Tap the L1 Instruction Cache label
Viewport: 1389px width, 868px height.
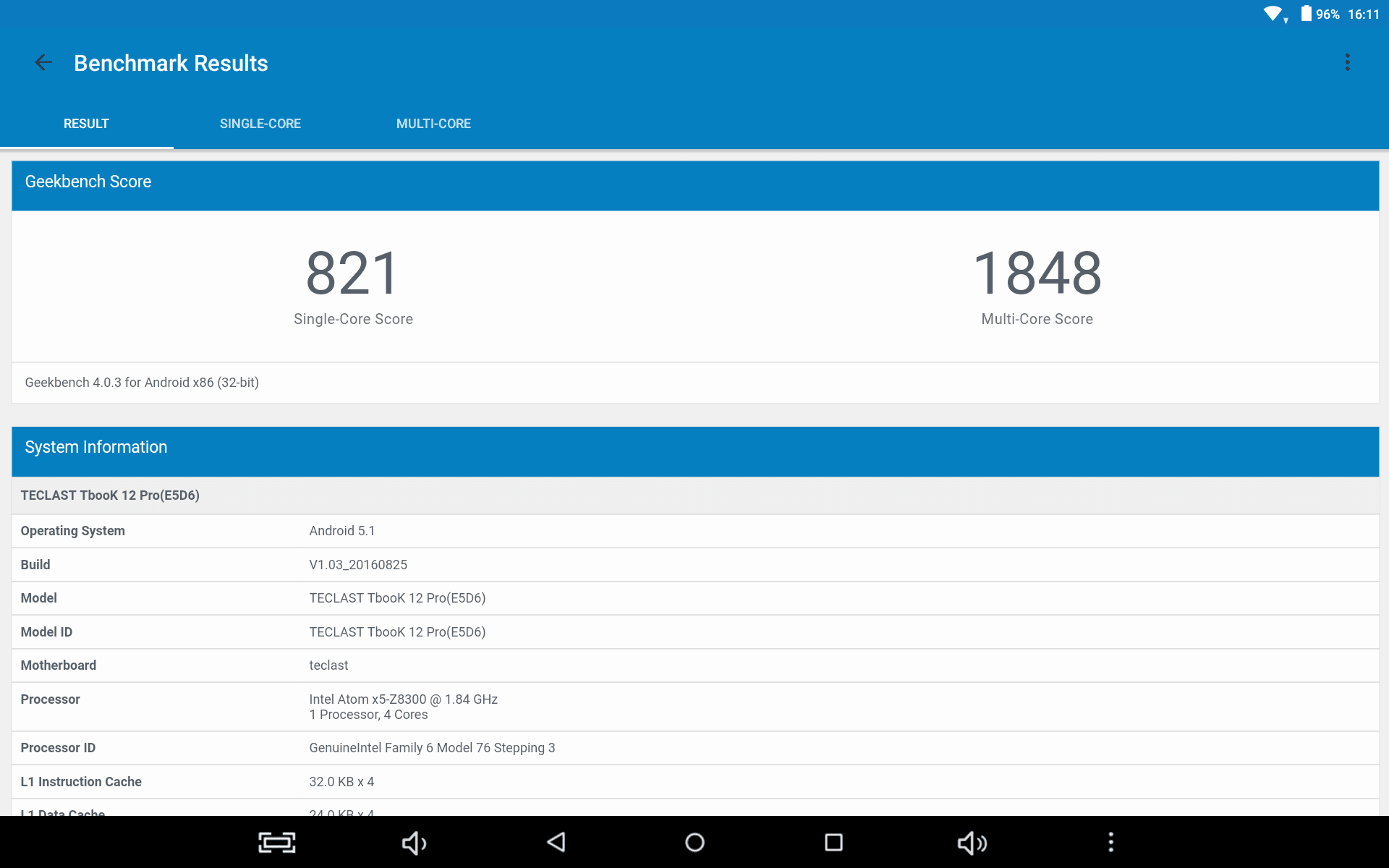[81, 782]
